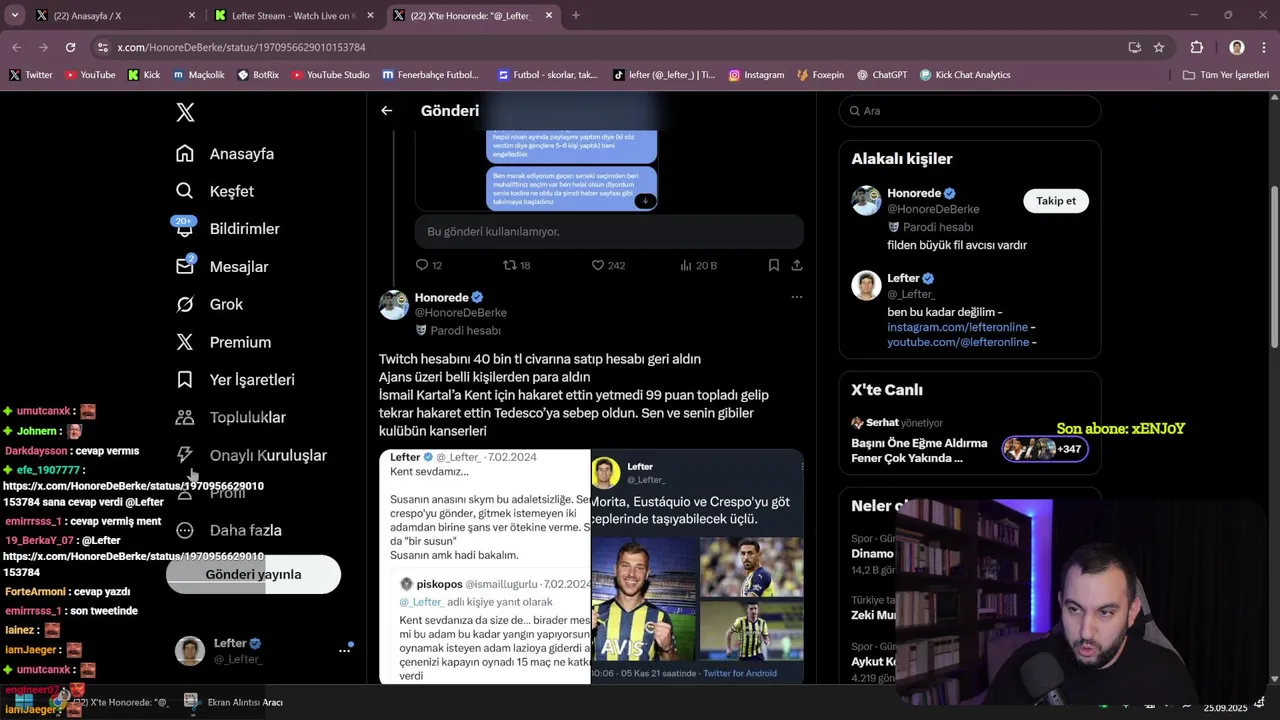This screenshot has height=720, width=1280.
Task: Open Topluluklar communities
Action: [x=231, y=417]
